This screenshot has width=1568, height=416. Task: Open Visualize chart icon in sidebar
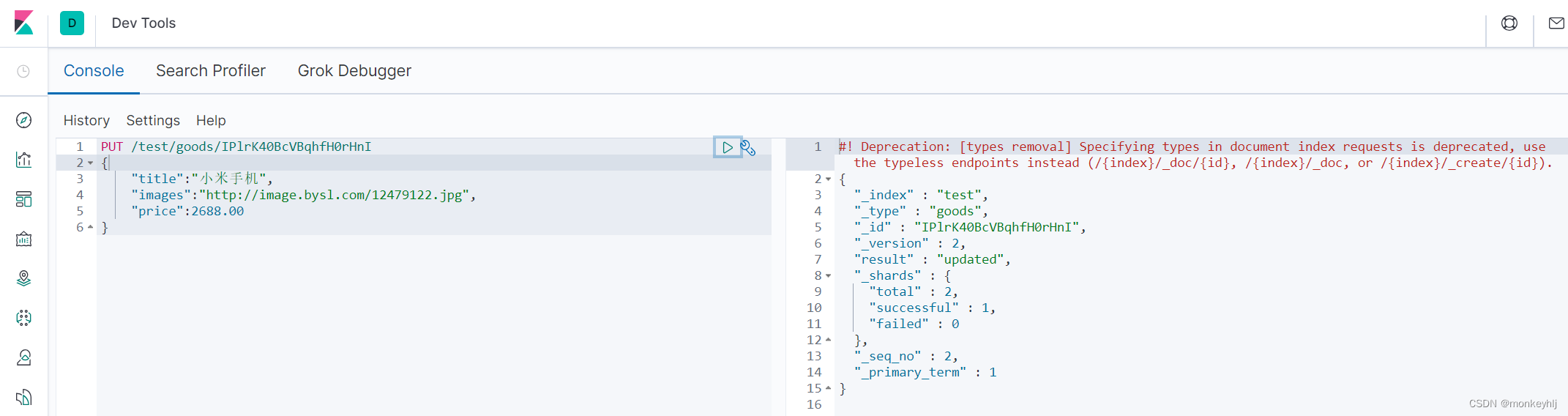coord(23,160)
